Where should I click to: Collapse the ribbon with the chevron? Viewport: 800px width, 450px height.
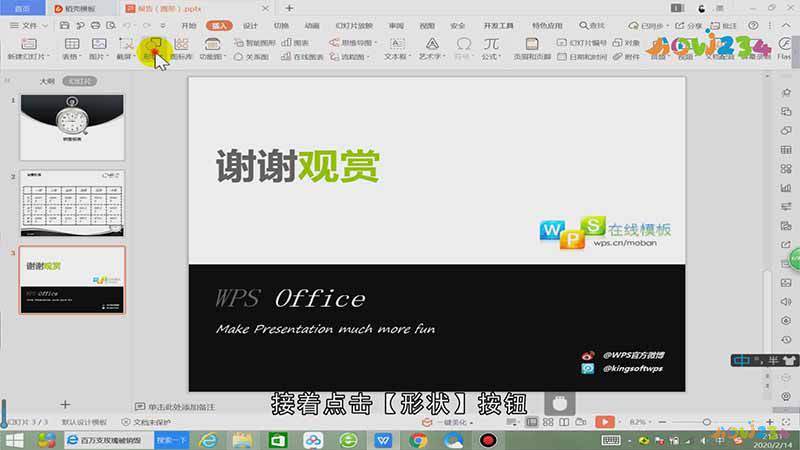[x=786, y=25]
